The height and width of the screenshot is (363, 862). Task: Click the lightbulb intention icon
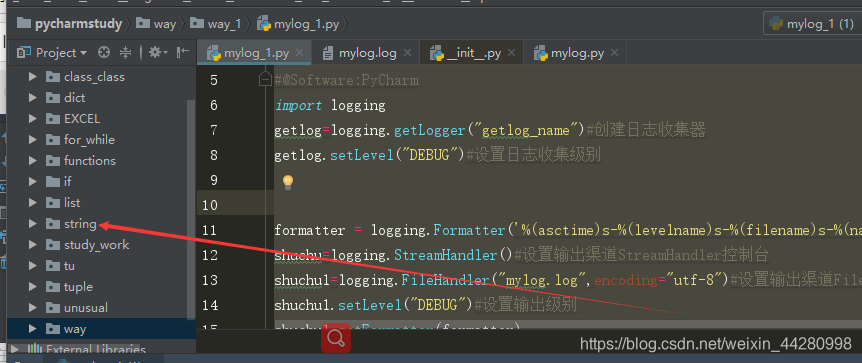pyautogui.click(x=288, y=182)
